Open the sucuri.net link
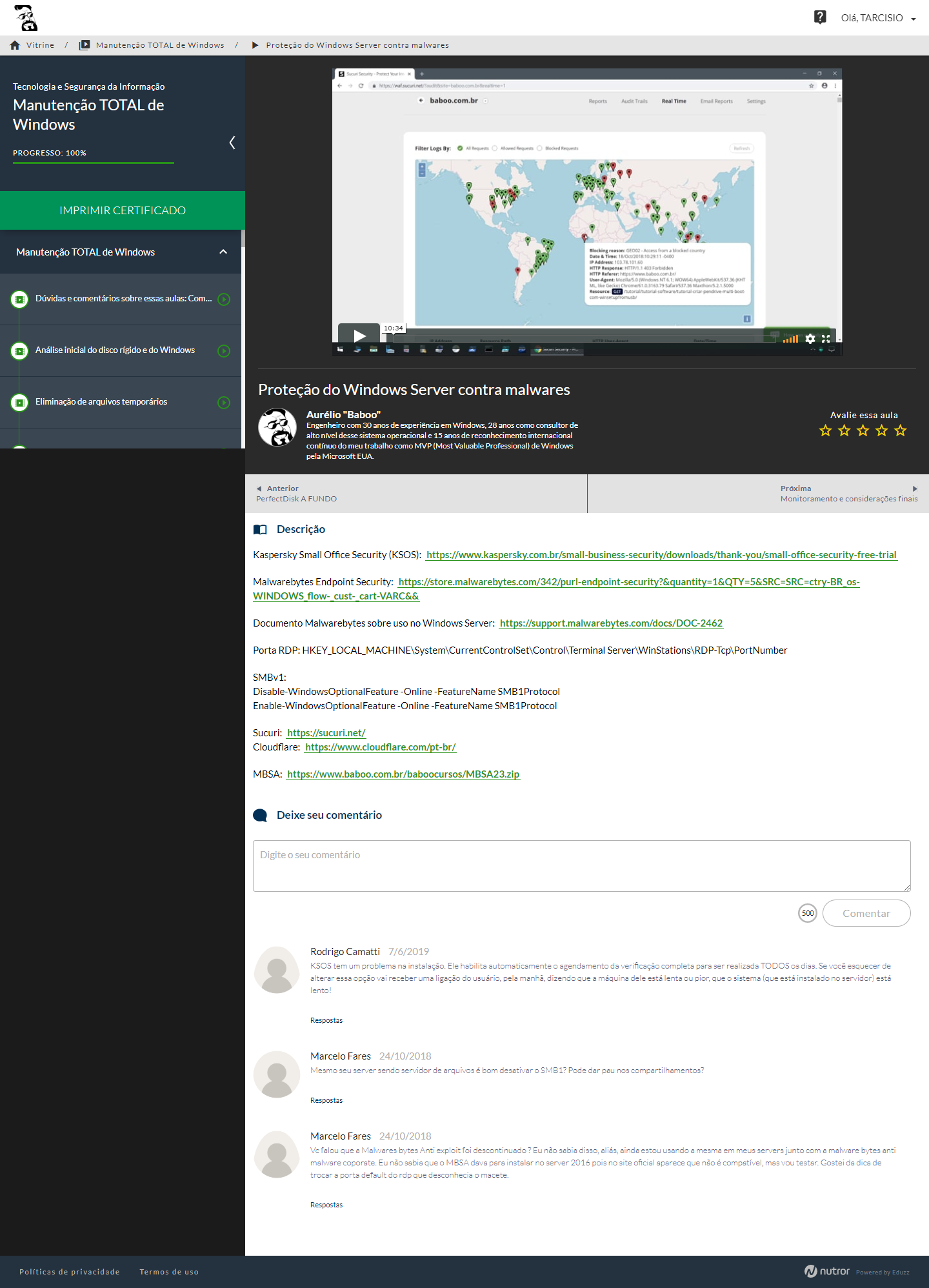The image size is (929, 1288). click(326, 733)
